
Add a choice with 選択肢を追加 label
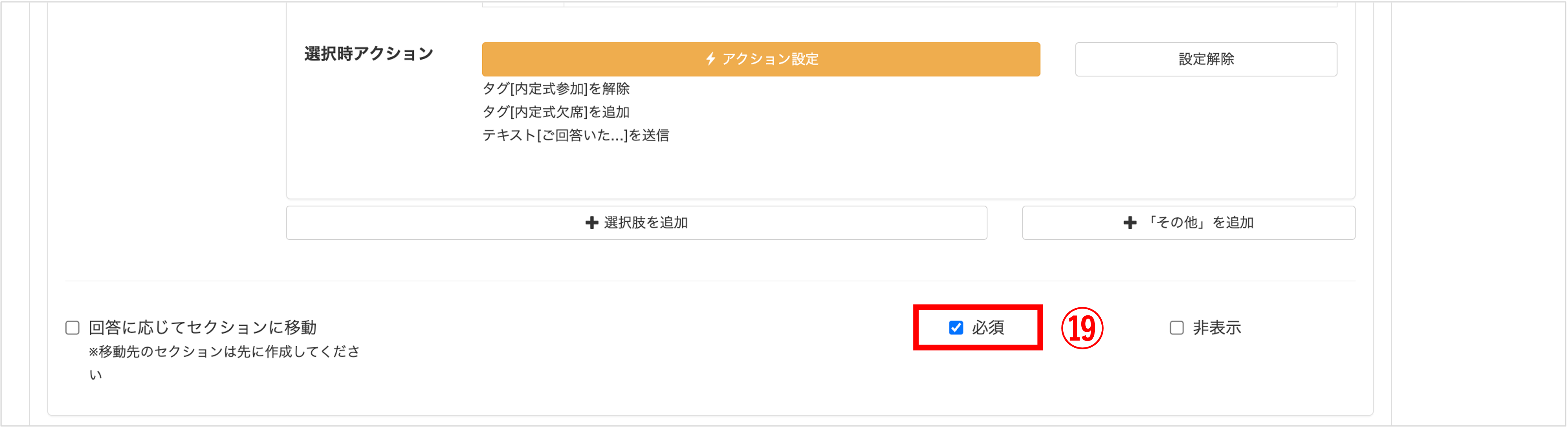646,223
